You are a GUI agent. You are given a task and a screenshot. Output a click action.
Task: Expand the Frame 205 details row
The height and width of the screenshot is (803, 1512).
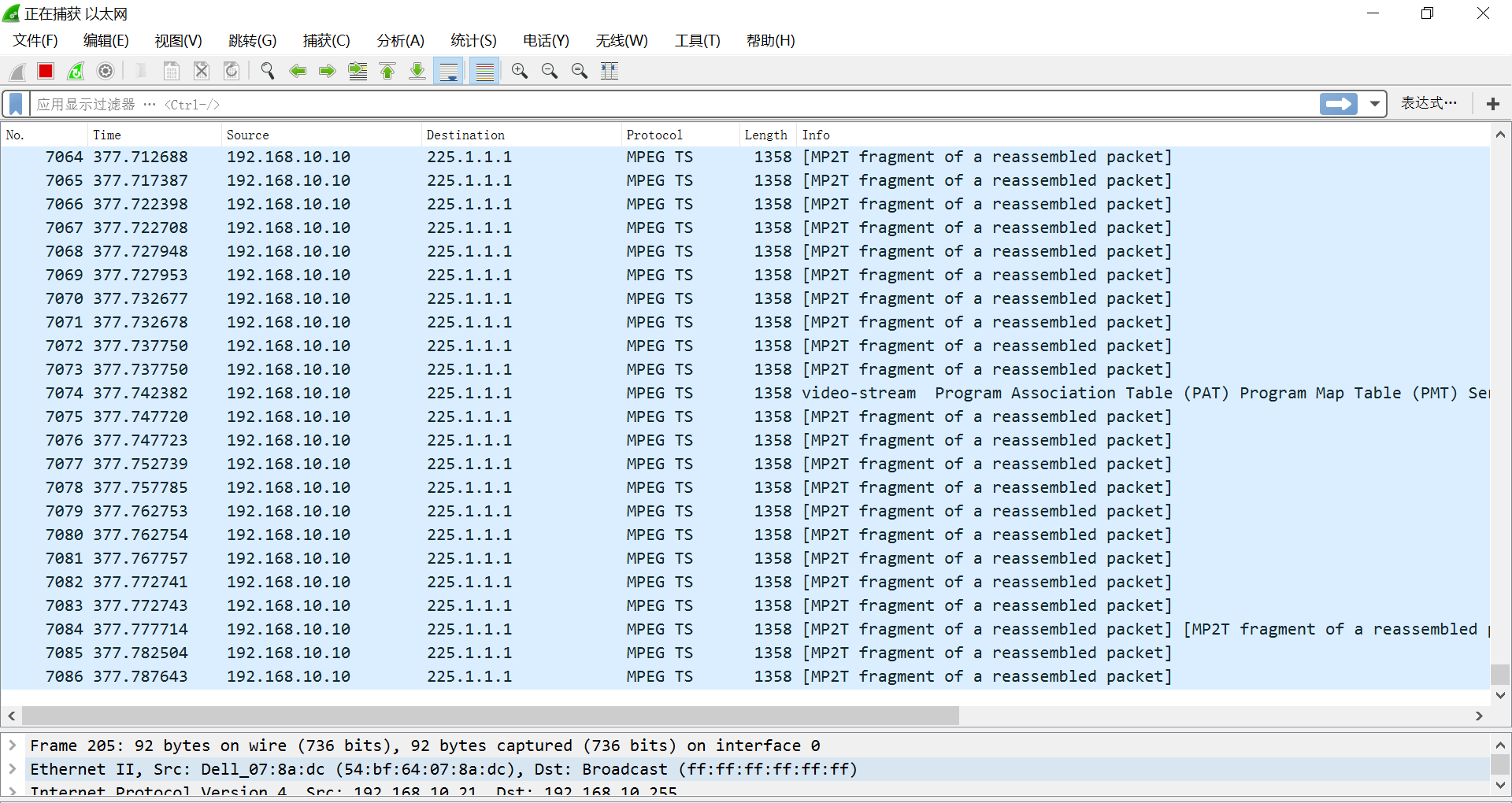coord(13,745)
